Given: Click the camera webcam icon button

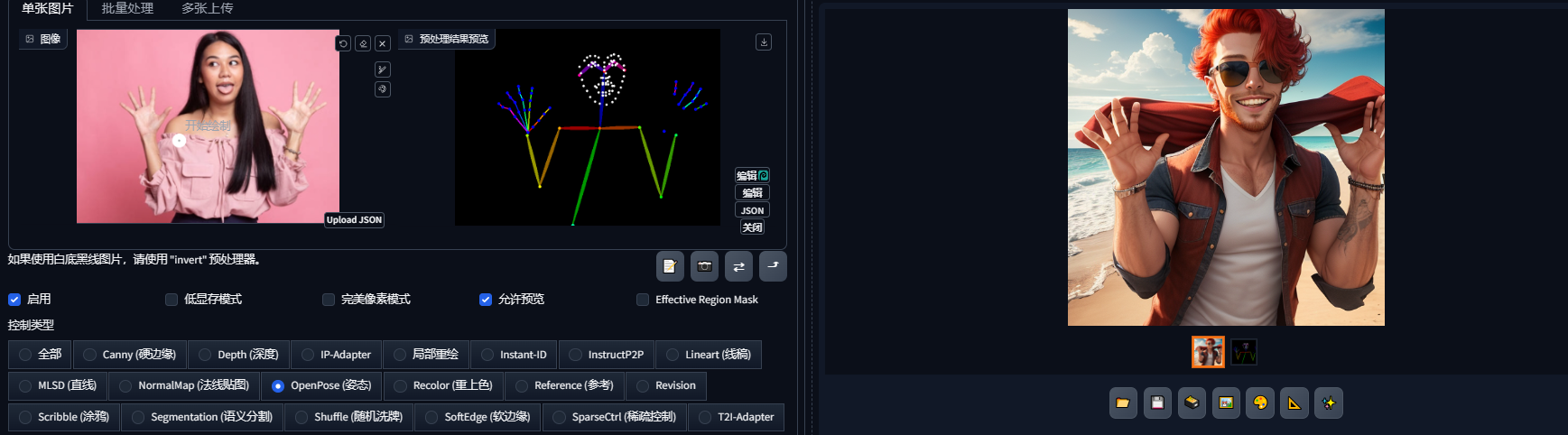Looking at the screenshot, I should point(704,266).
